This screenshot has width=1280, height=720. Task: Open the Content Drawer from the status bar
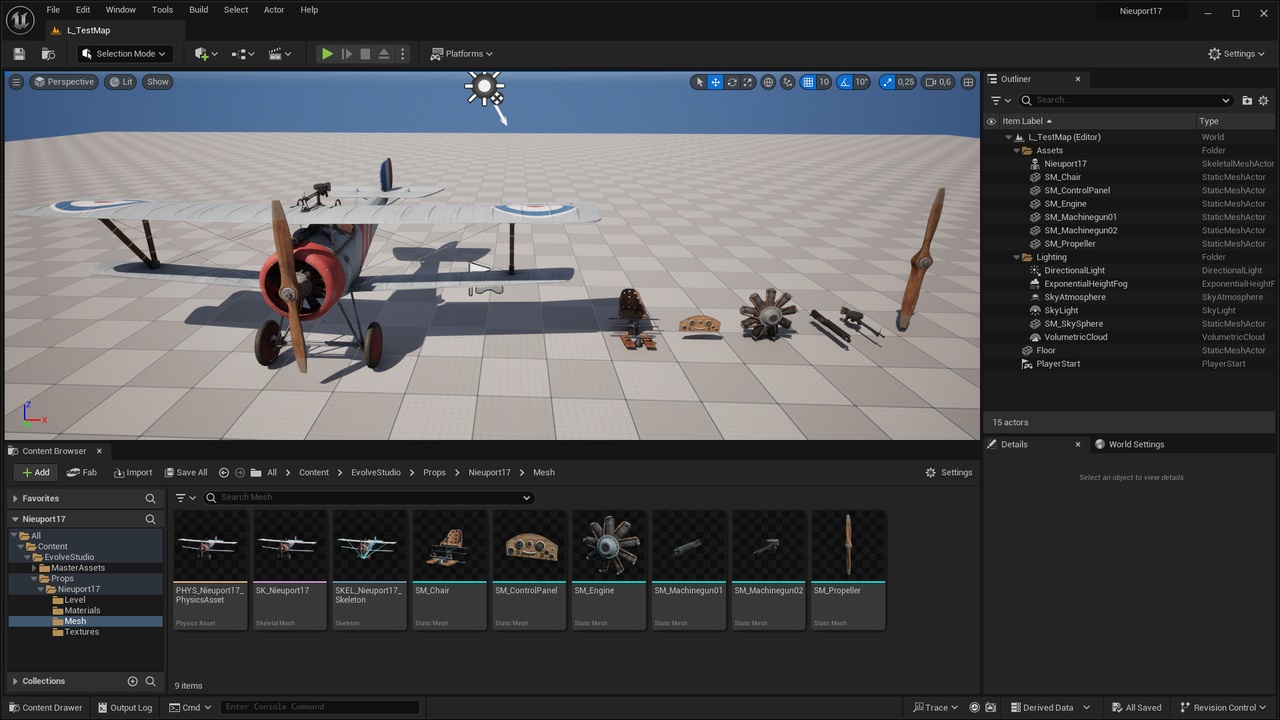coord(46,708)
